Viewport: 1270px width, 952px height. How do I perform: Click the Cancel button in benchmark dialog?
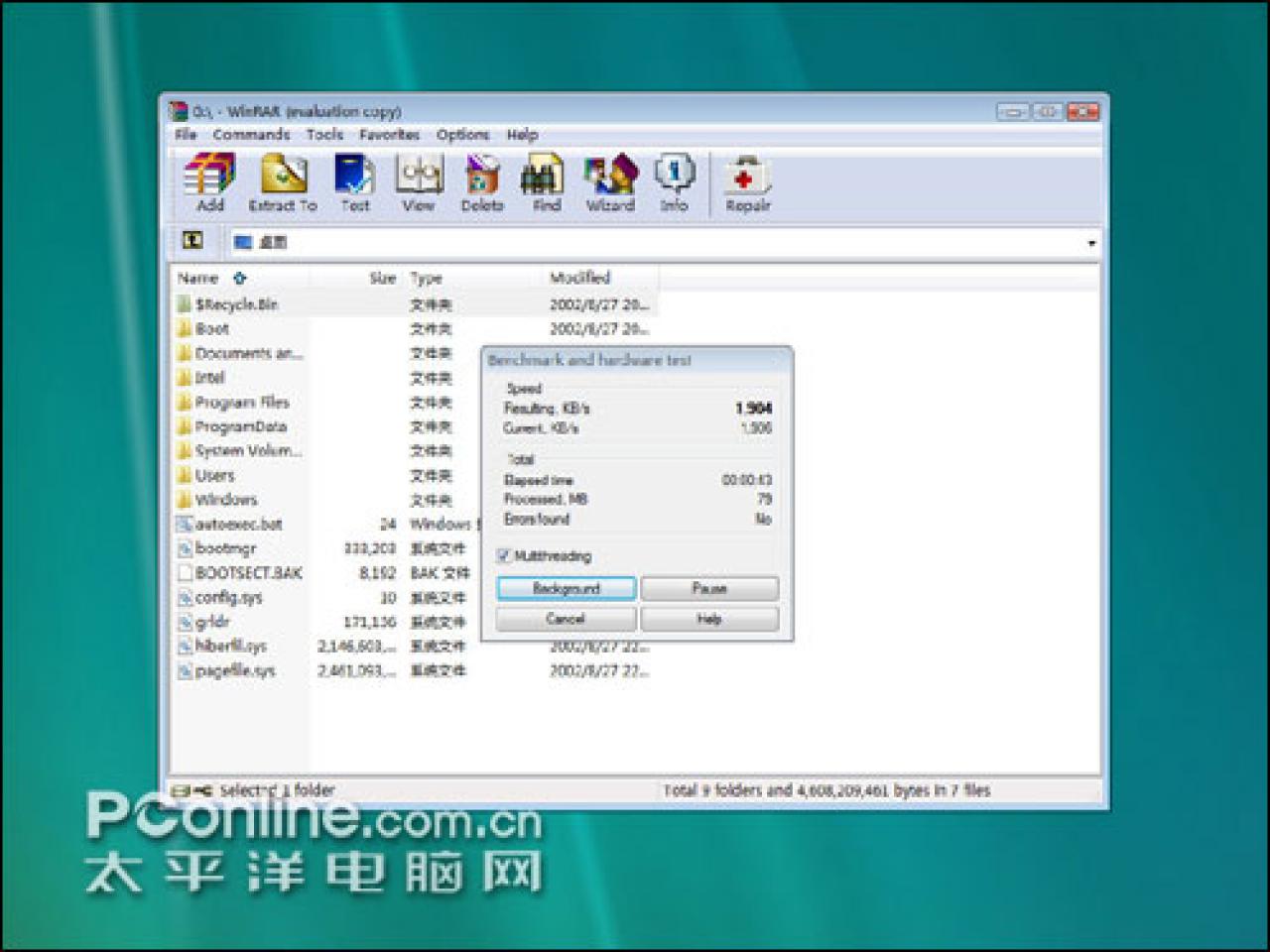[566, 619]
